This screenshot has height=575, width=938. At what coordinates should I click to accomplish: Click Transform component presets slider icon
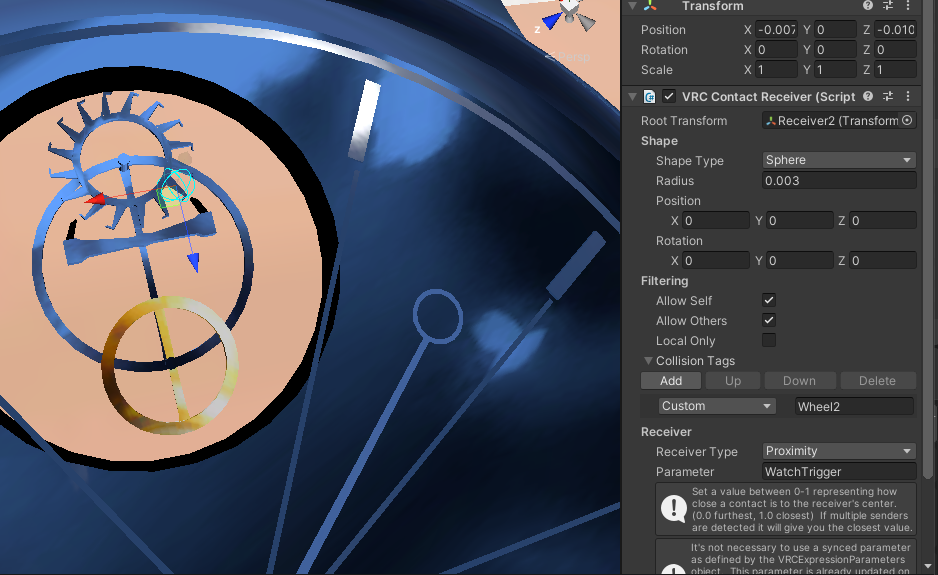click(x=887, y=6)
